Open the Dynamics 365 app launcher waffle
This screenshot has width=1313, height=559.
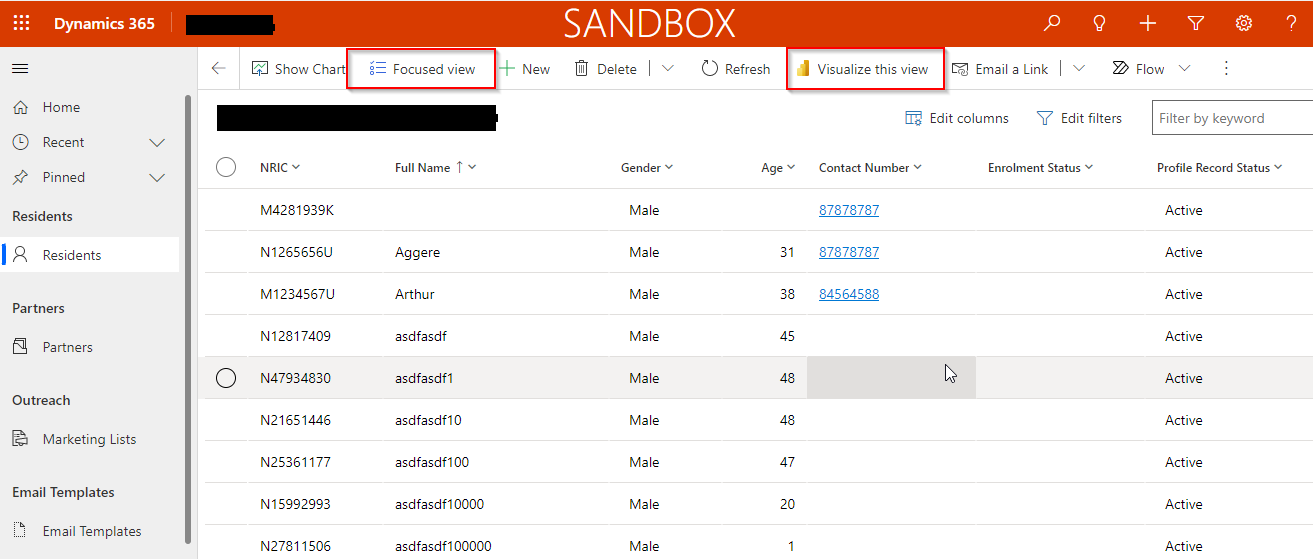point(21,23)
